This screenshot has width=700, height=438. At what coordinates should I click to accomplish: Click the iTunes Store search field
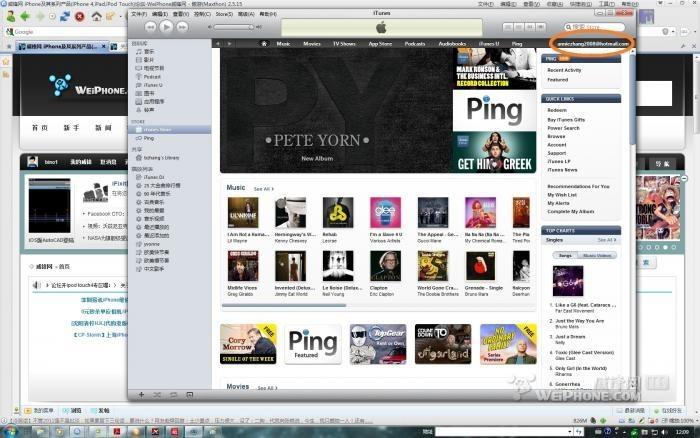pyautogui.click(x=595, y=27)
